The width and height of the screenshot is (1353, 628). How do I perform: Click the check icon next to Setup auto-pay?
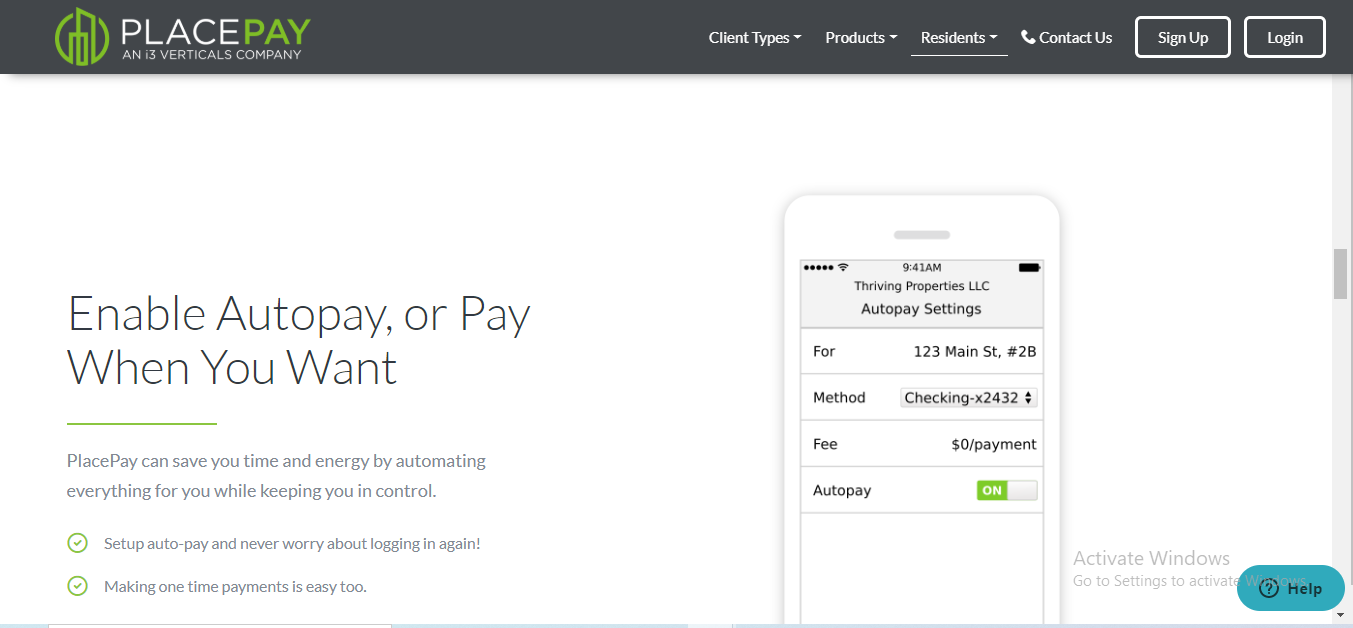(x=77, y=543)
